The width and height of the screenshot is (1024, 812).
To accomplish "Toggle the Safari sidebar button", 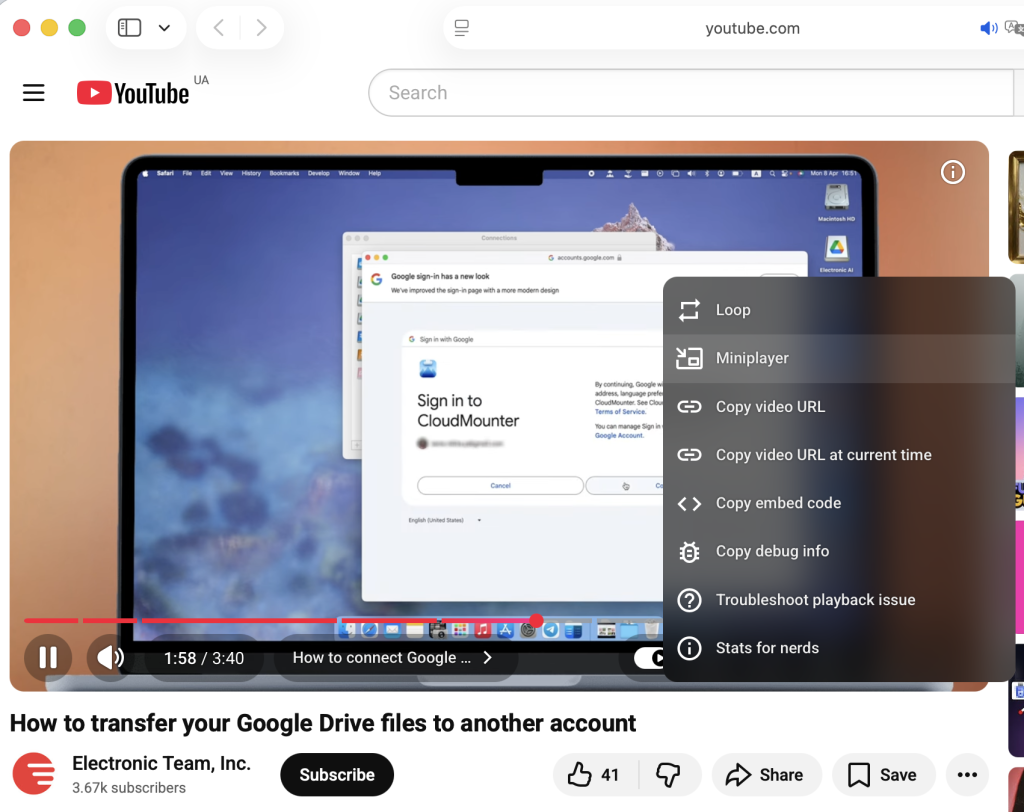I will tap(129, 27).
